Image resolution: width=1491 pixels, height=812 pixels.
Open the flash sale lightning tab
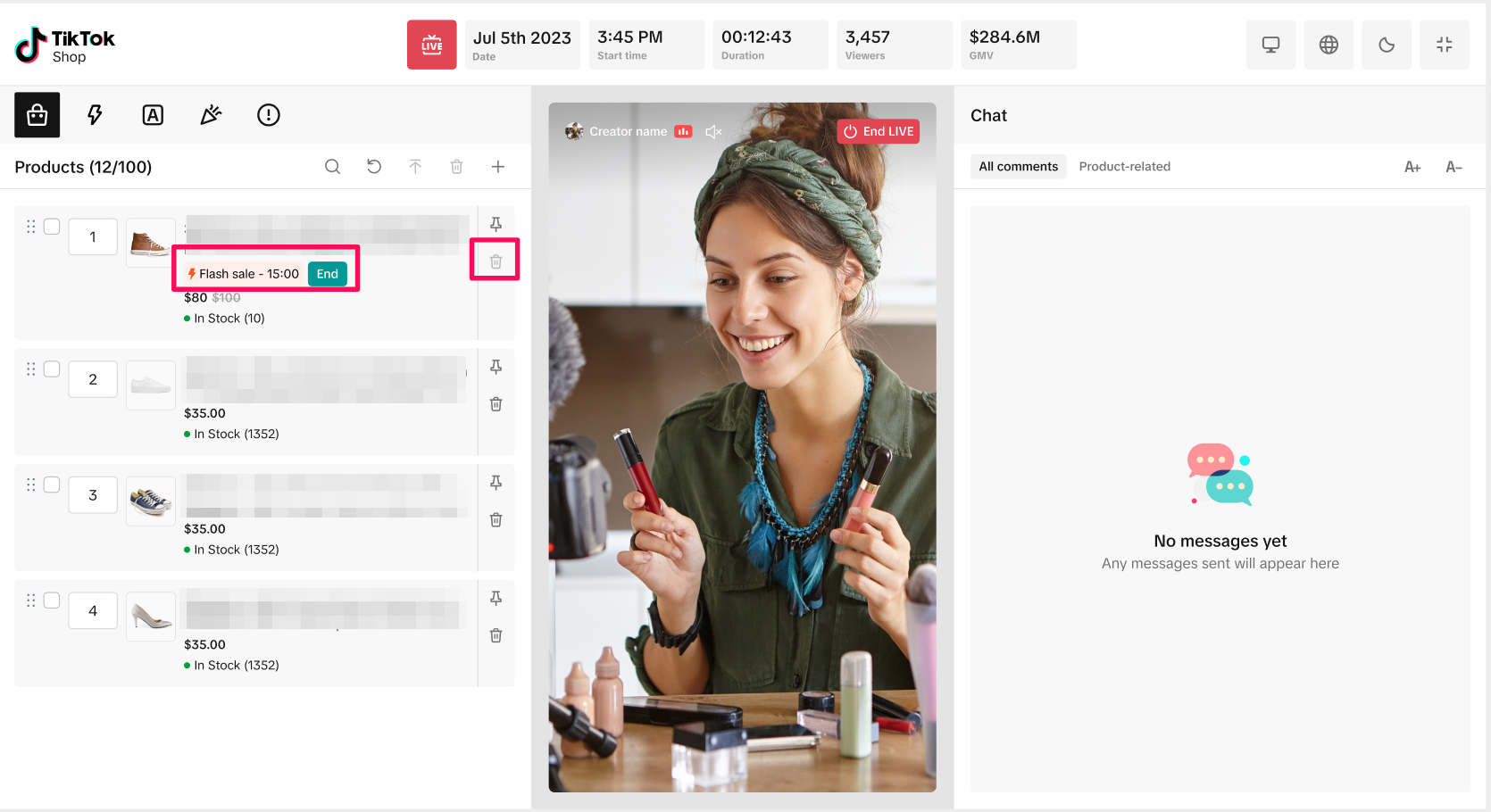coord(95,115)
